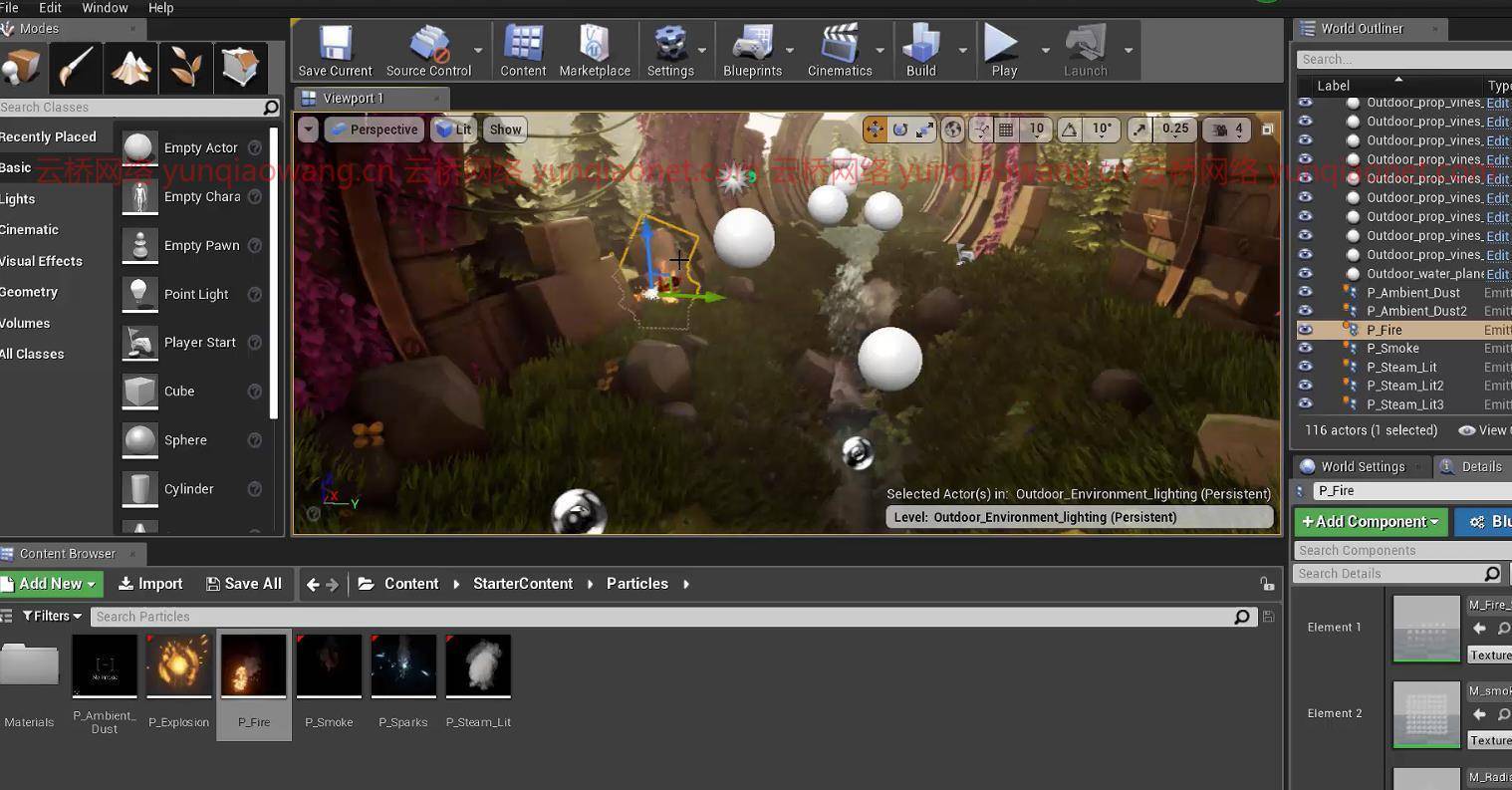
Task: Click search icon in Search Classes box
Action: [271, 107]
